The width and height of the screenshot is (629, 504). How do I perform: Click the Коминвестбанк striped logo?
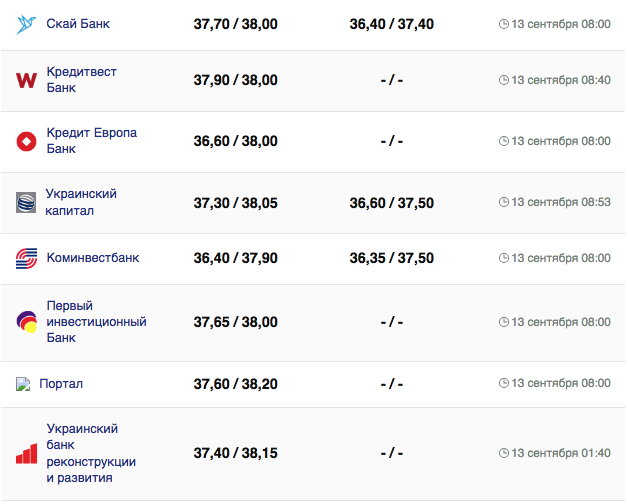(x=26, y=258)
